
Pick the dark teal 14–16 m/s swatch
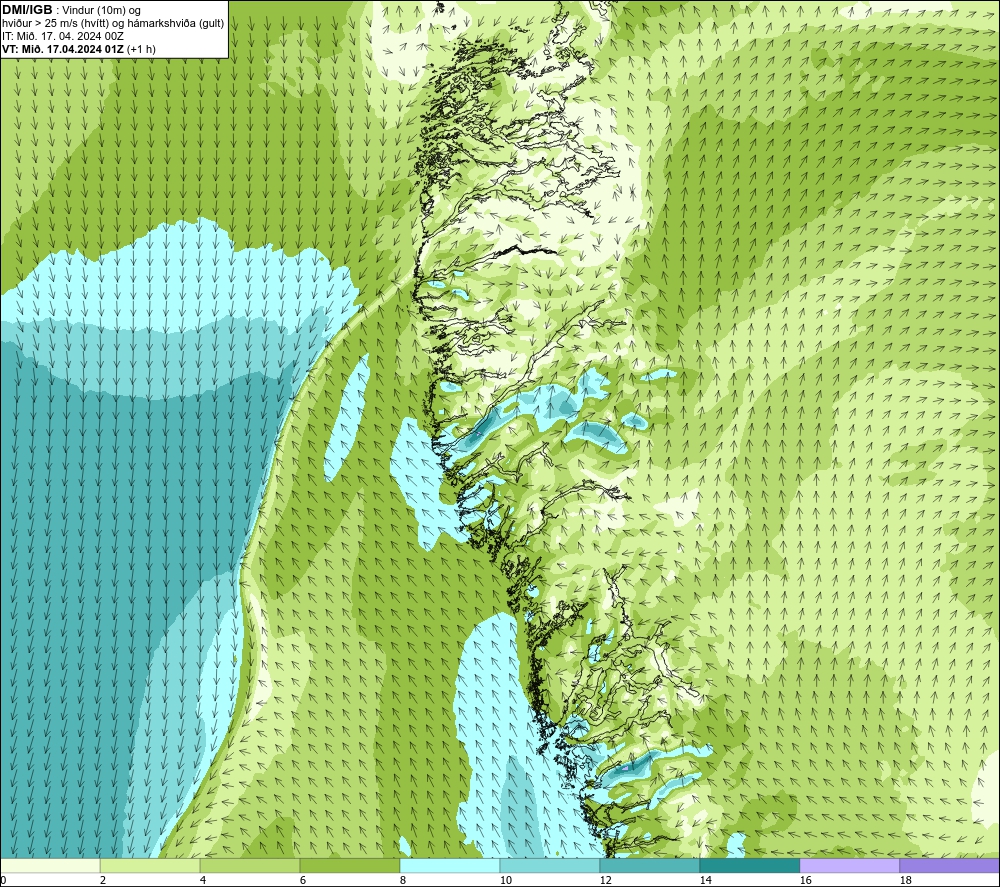(x=749, y=865)
